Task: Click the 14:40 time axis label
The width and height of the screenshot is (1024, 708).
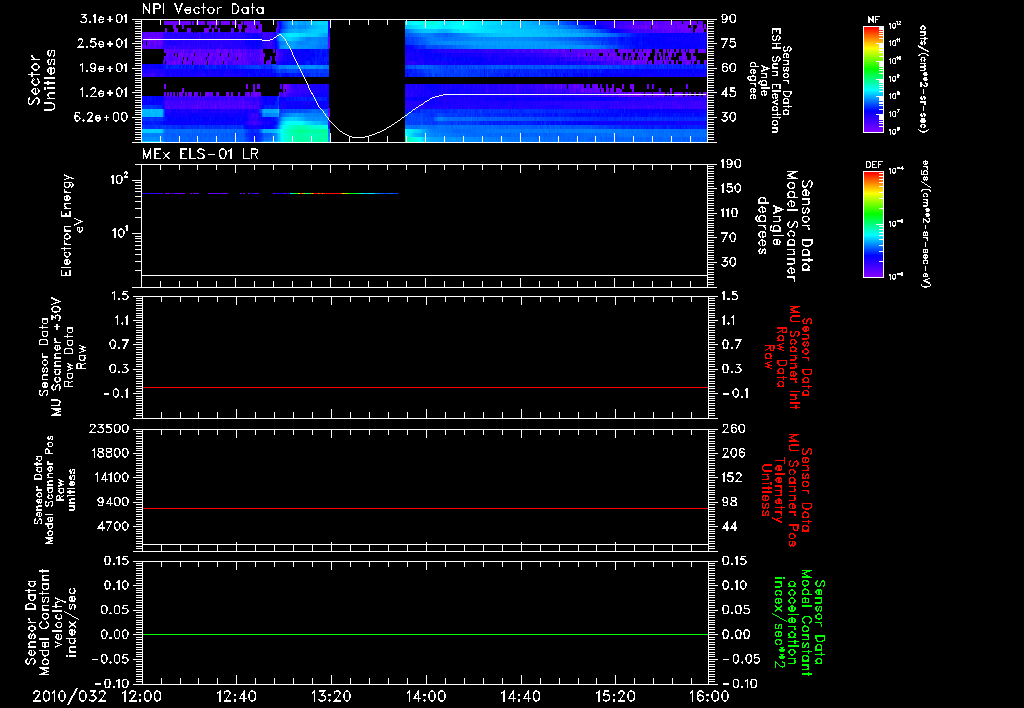Action: pyautogui.click(x=520, y=696)
